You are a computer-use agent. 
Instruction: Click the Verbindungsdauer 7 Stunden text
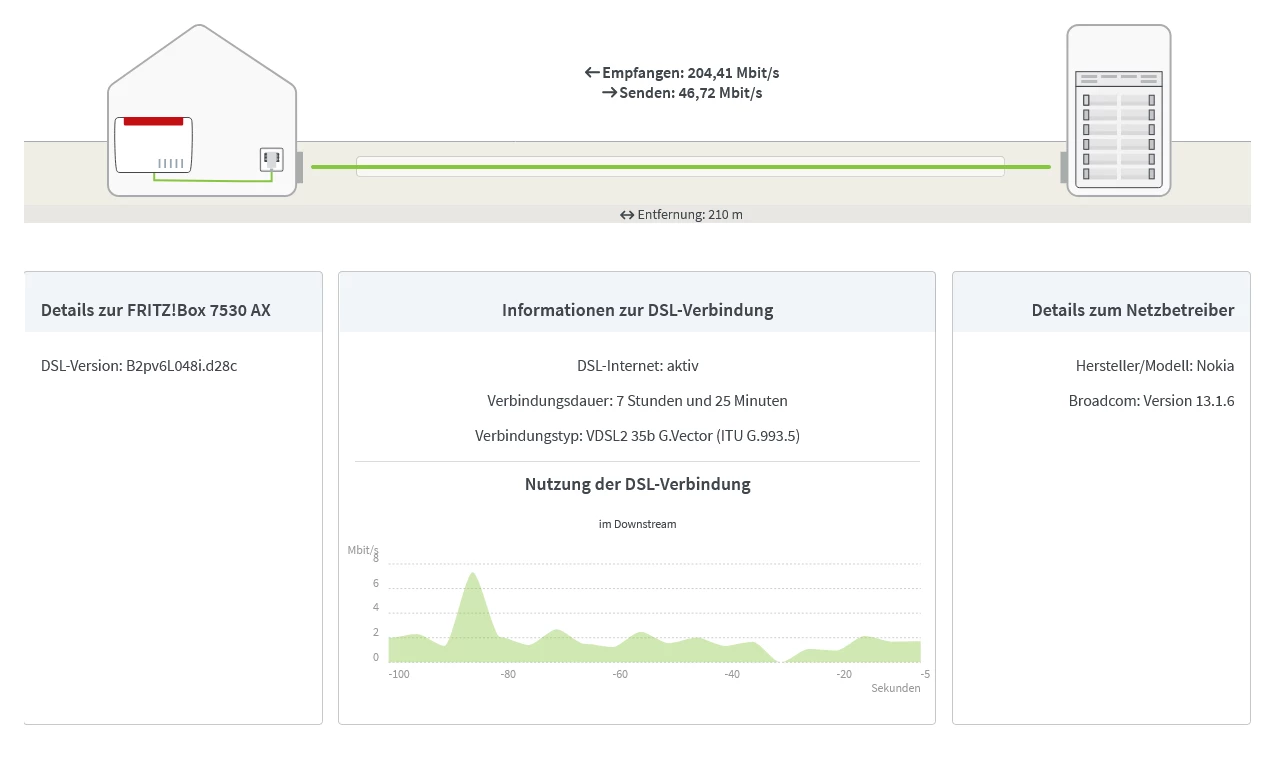[637, 401]
